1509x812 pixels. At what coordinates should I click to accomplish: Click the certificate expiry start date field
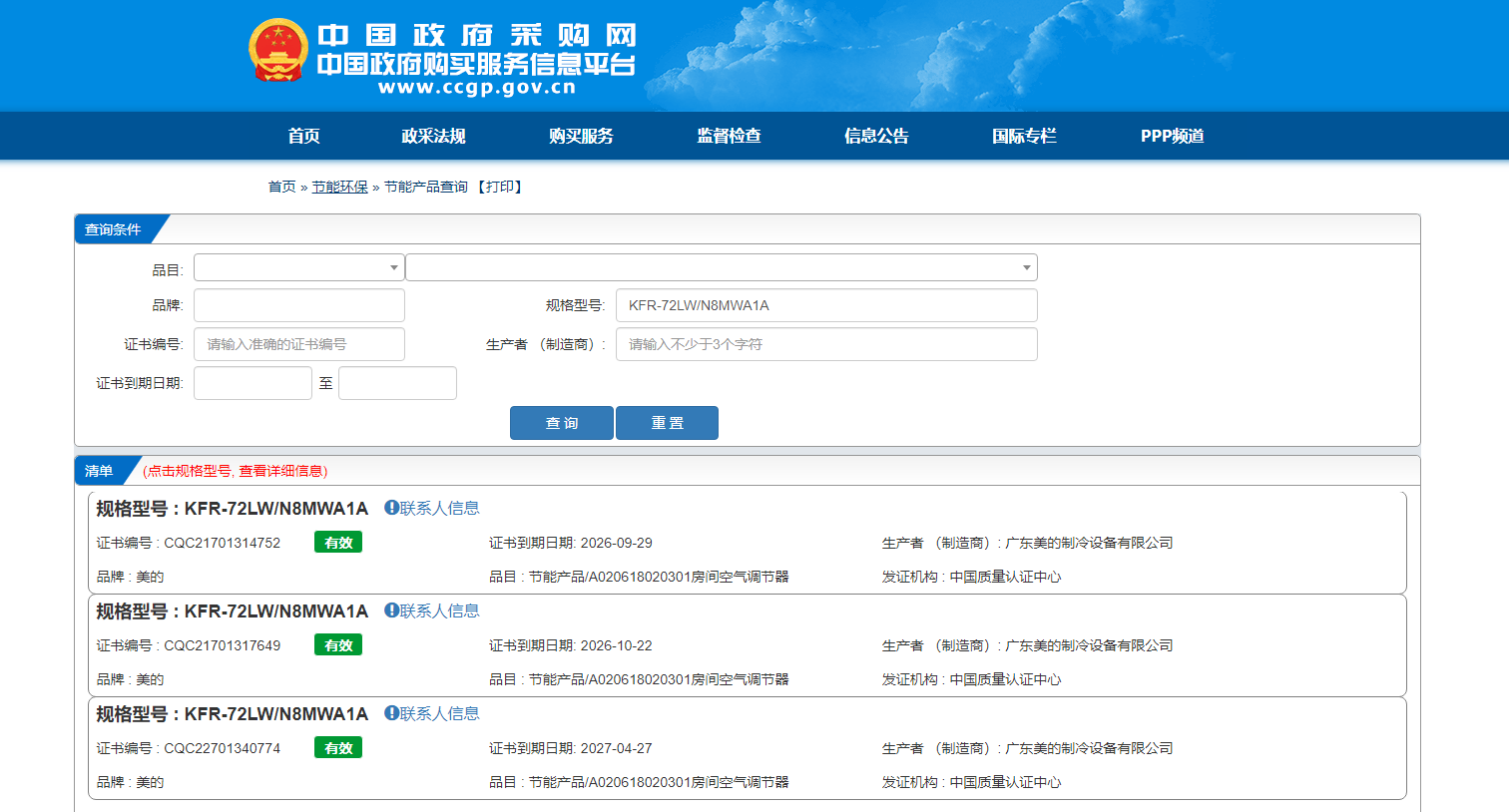point(252,383)
